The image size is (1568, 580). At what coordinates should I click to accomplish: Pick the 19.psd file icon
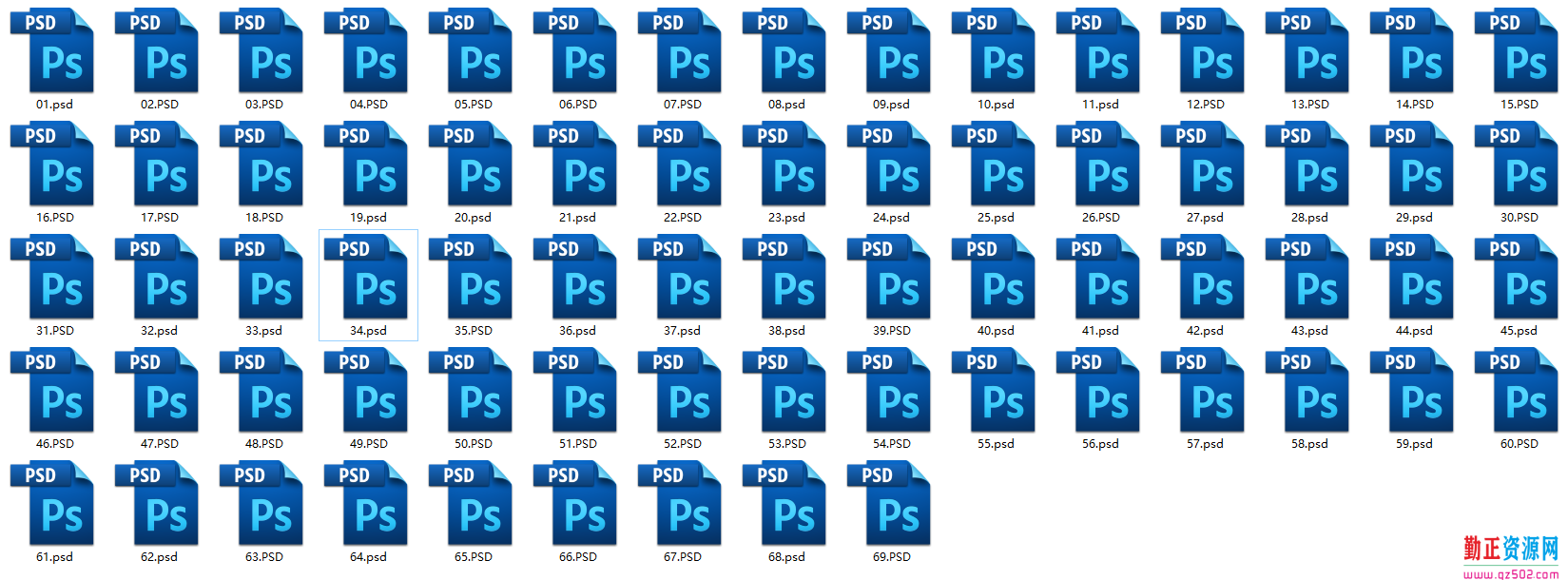click(x=366, y=164)
